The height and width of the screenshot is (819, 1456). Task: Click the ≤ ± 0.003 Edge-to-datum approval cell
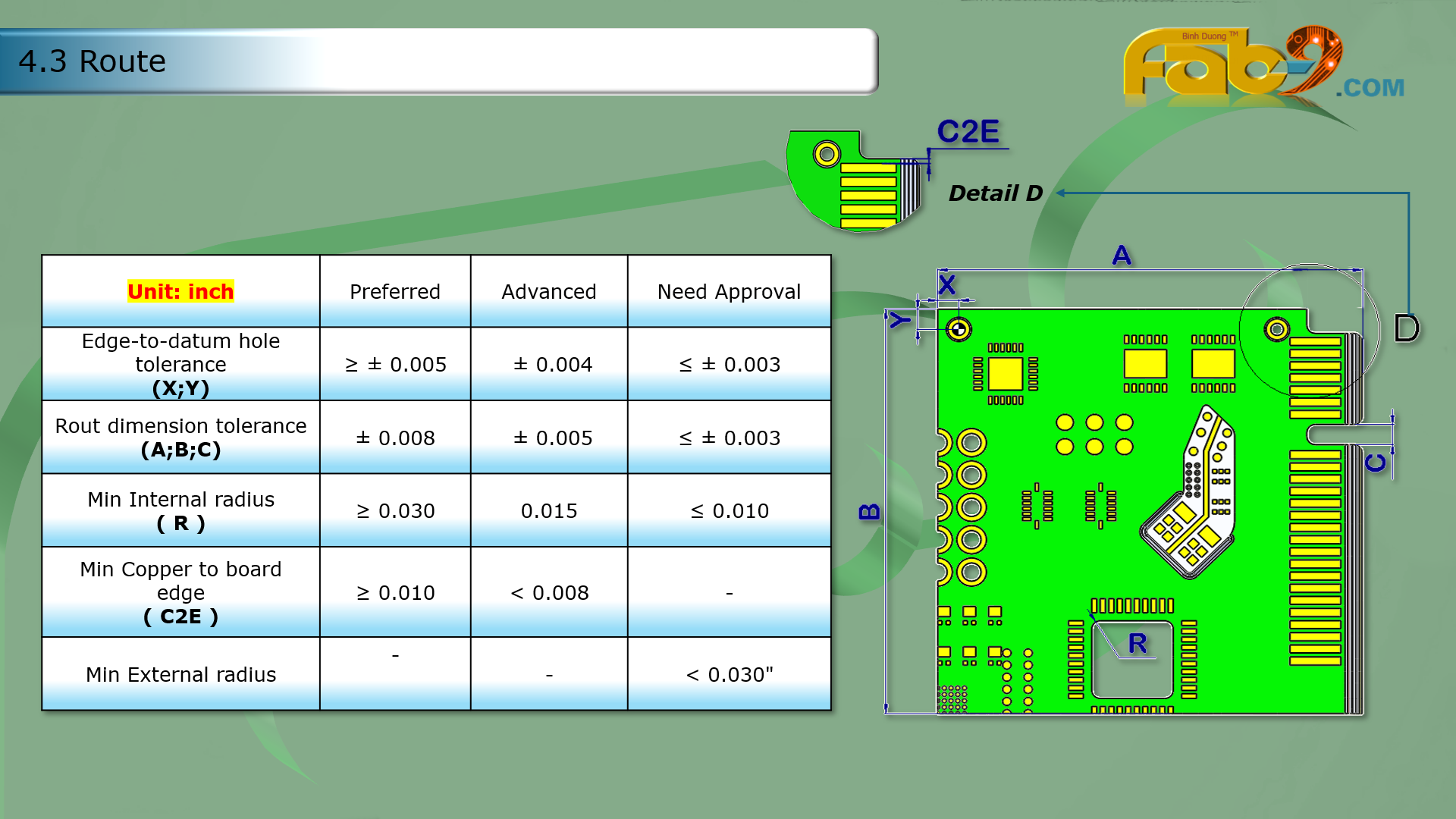tap(729, 365)
